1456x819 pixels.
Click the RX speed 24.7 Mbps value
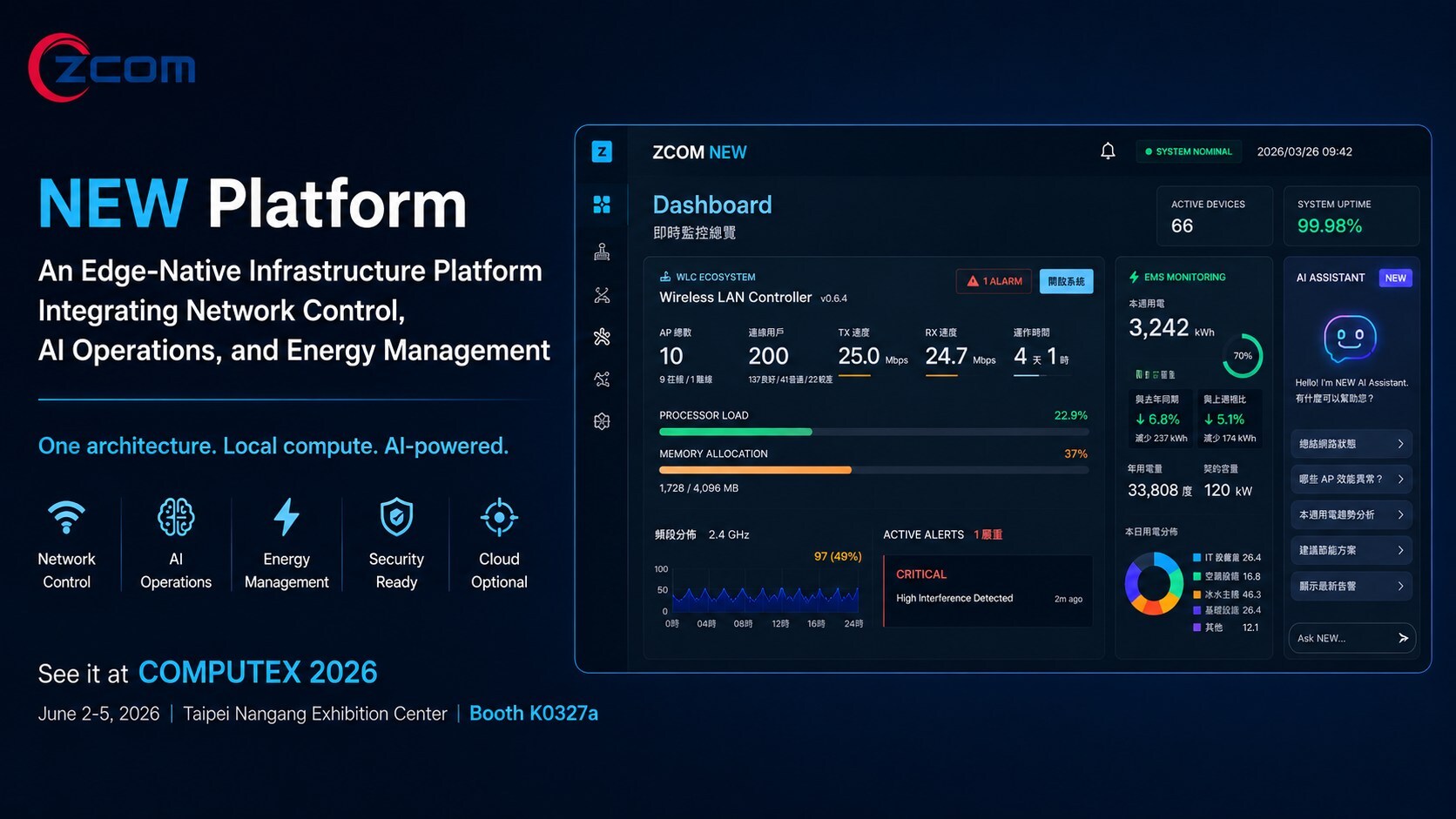coord(961,356)
